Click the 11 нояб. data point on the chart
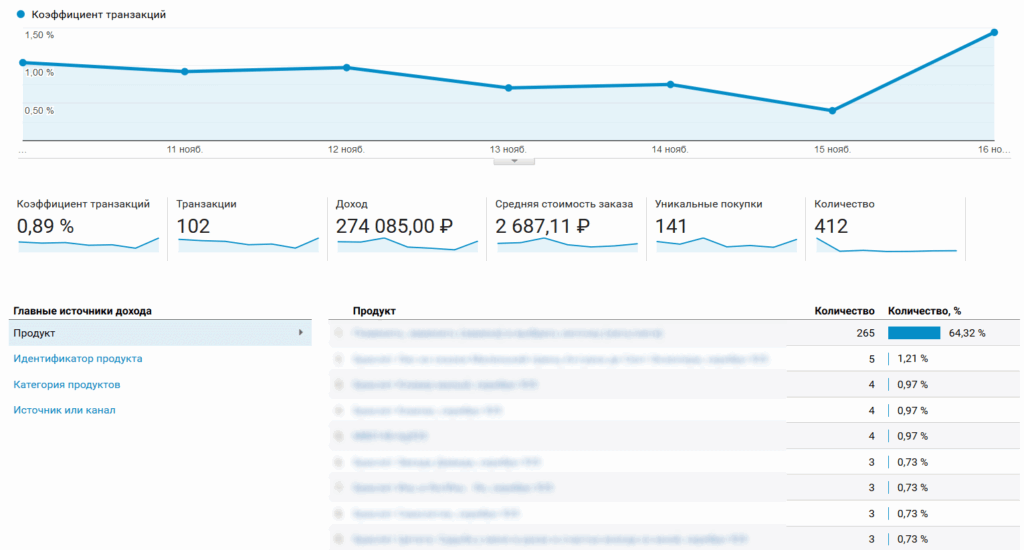The height and width of the screenshot is (550, 1024). 185,72
